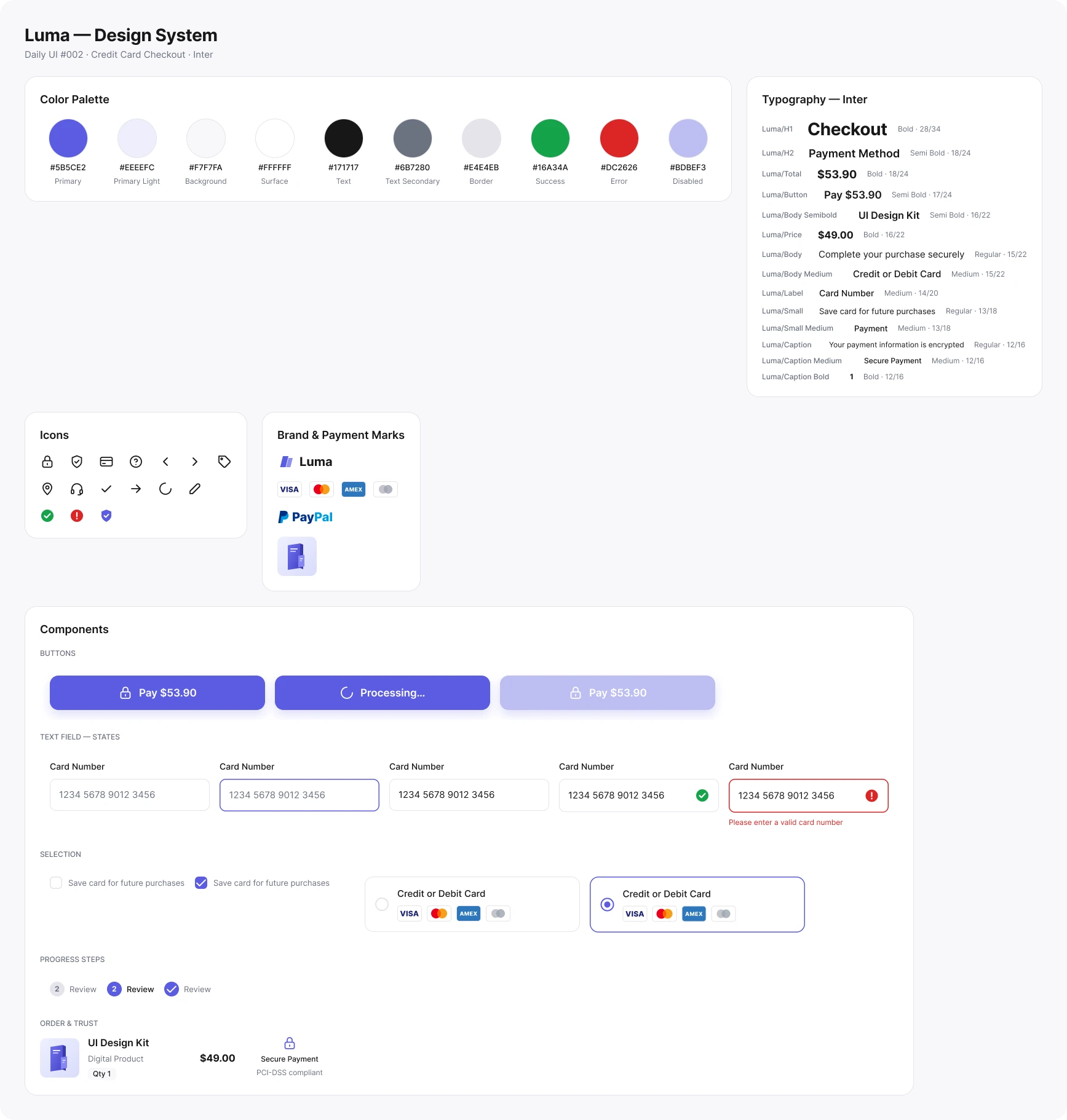Click the card number field with green check

point(639,795)
